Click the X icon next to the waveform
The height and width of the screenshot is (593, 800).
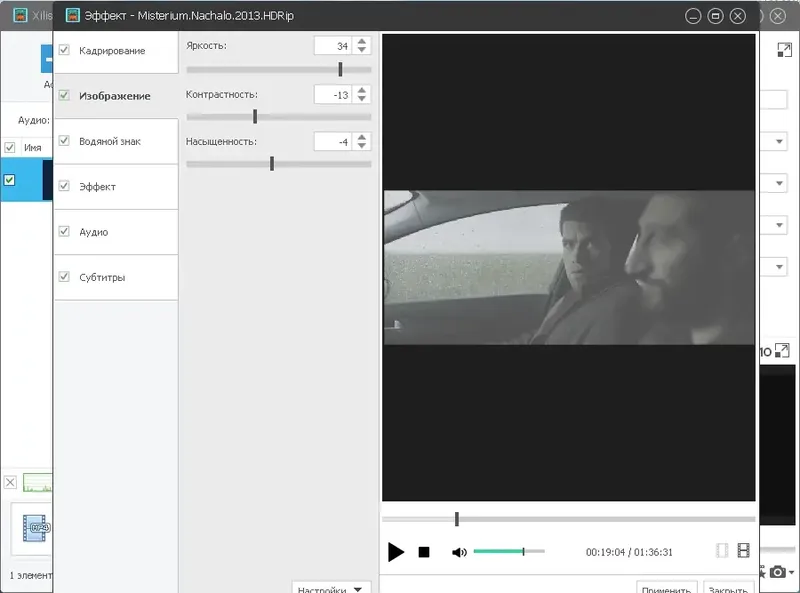pyautogui.click(x=10, y=482)
